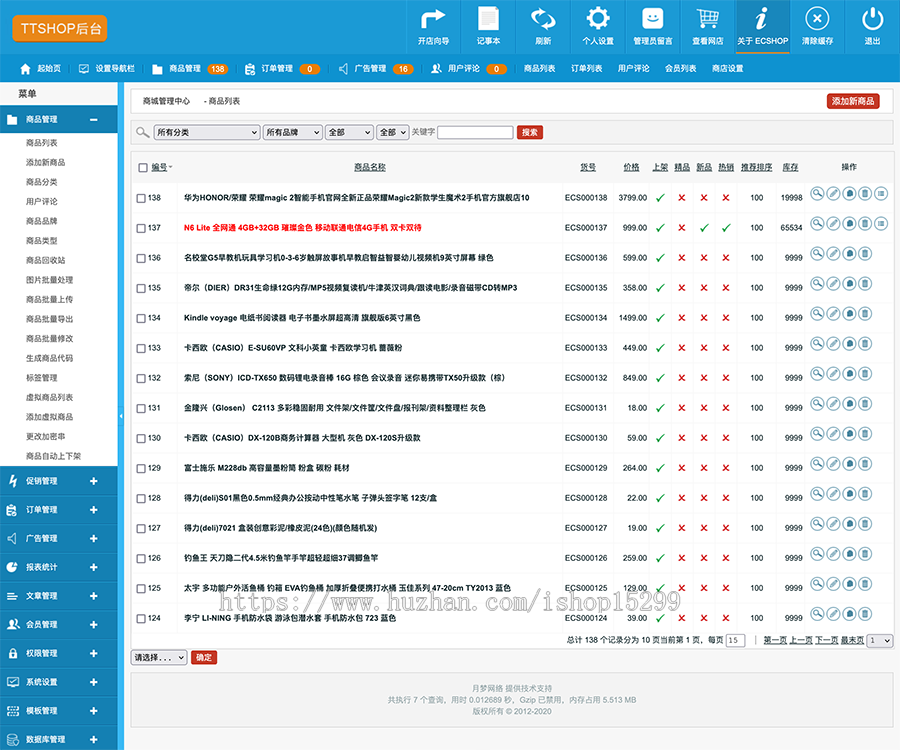
Task: Open 管理员留言 message icon
Action: [x=653, y=19]
